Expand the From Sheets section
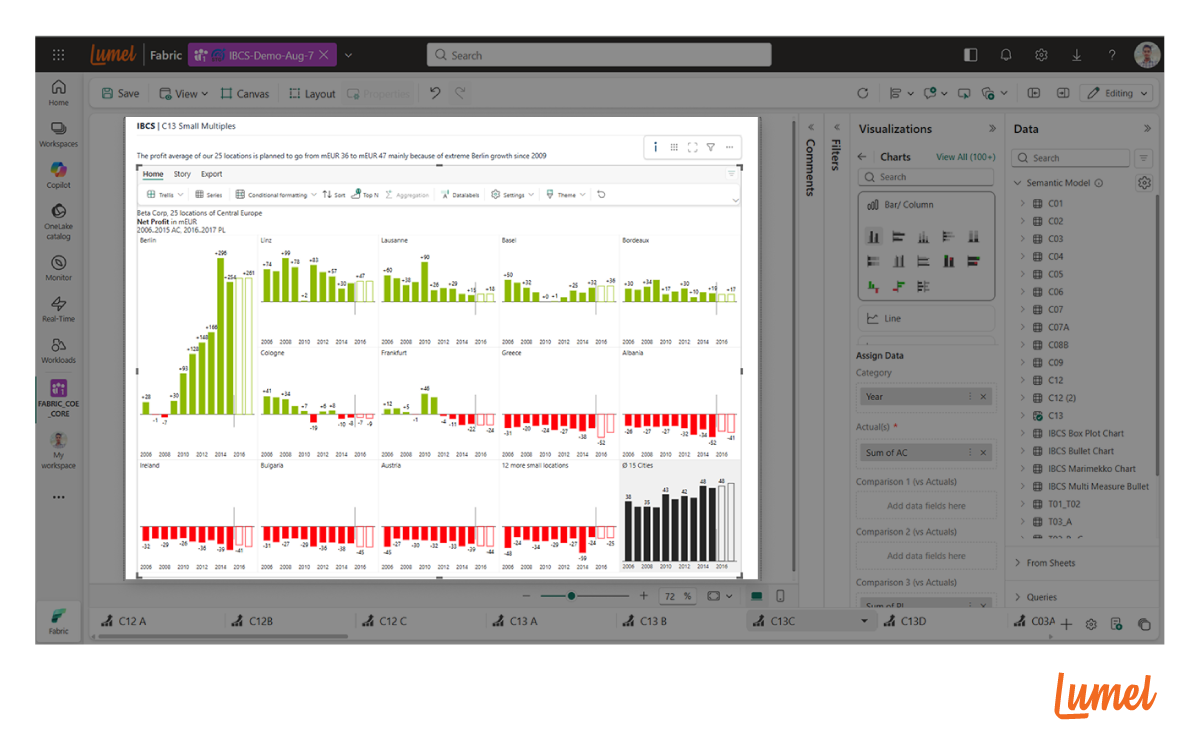1200x740 pixels. point(1017,563)
